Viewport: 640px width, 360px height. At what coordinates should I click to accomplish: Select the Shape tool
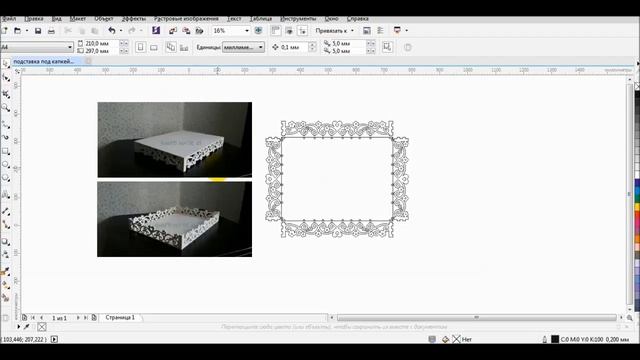(6, 78)
